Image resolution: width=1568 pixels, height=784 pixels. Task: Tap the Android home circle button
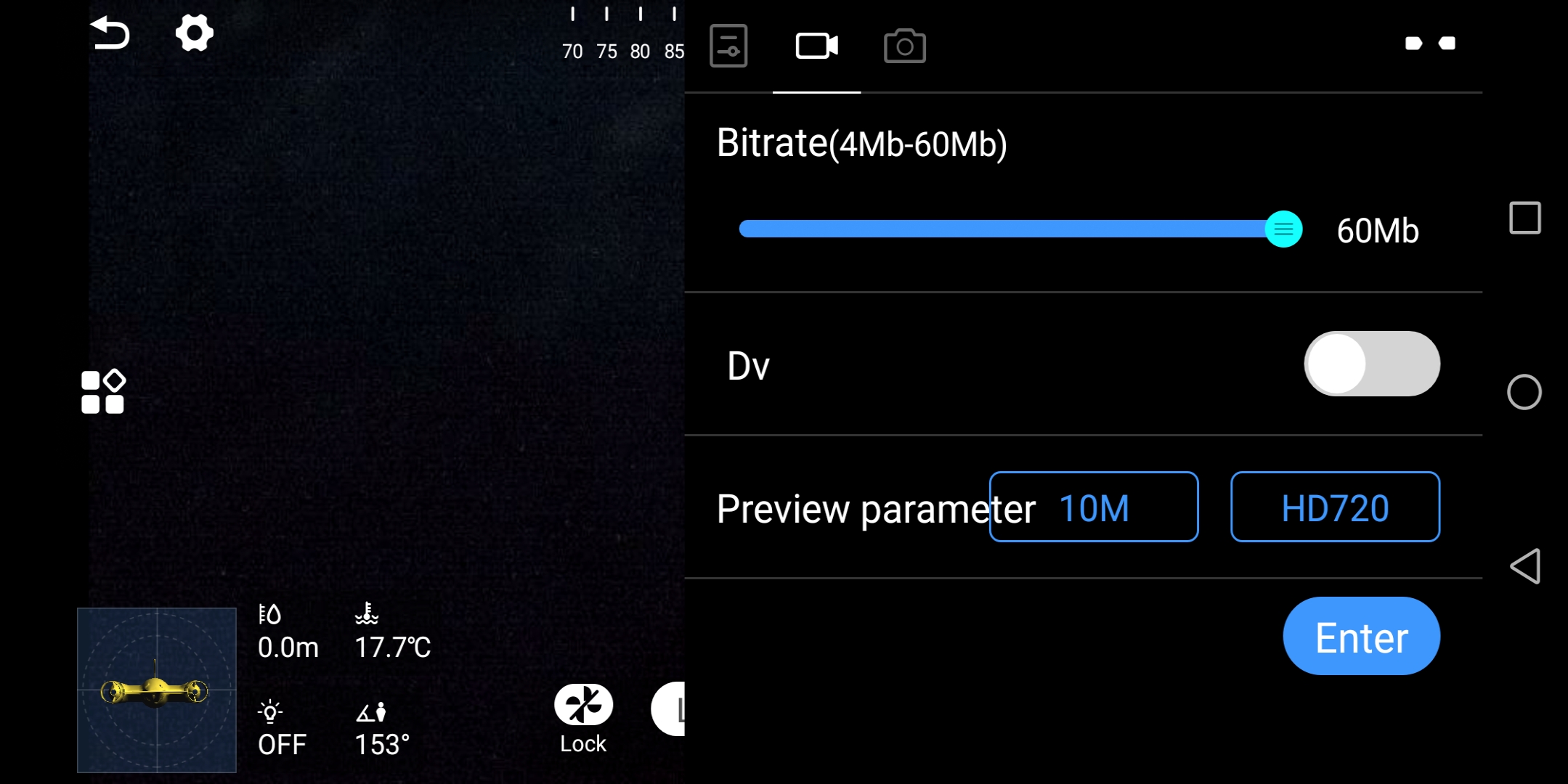(x=1524, y=392)
